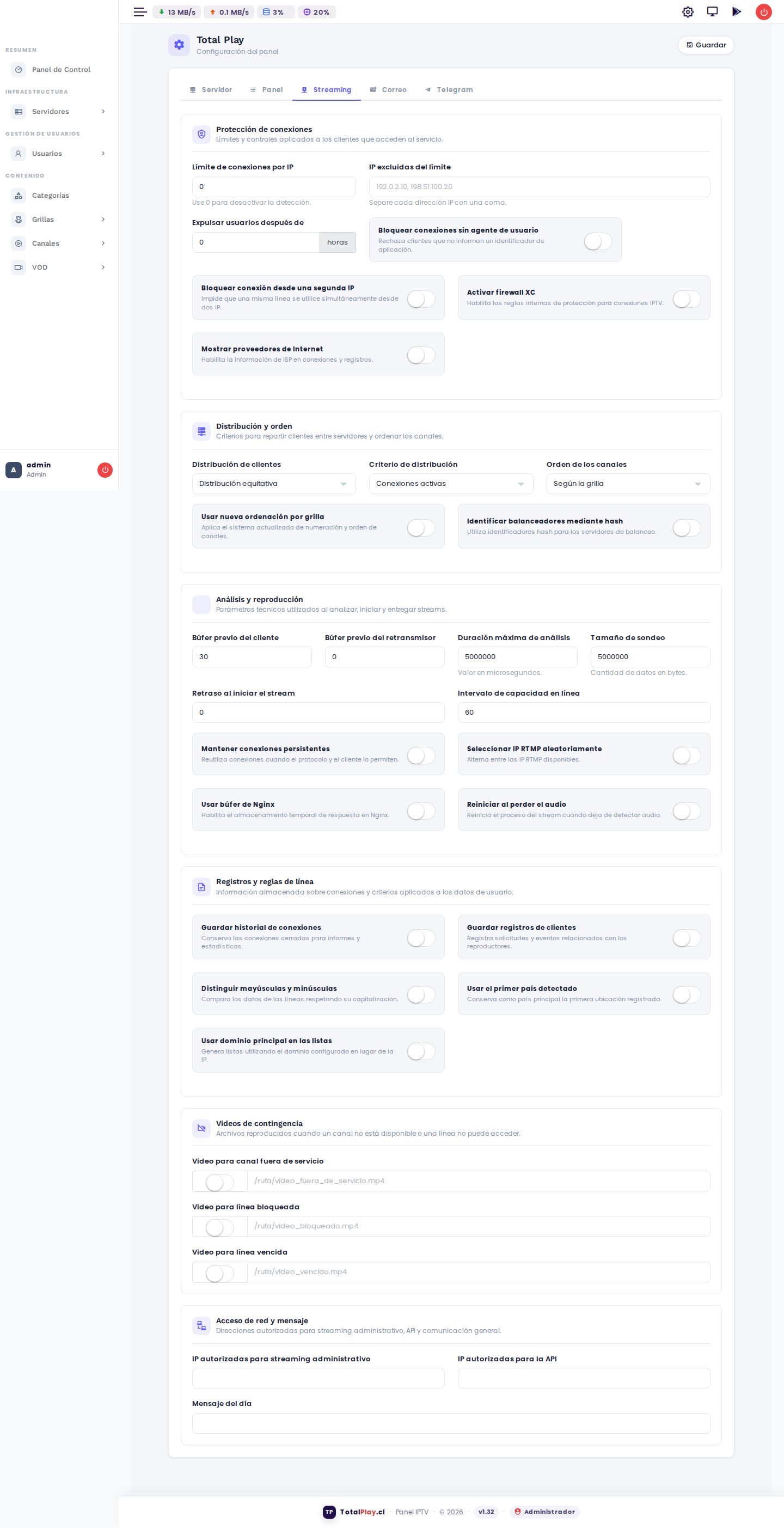The height and width of the screenshot is (1528, 784).
Task: Toggle the hamburger sidebar menu icon
Action: [x=140, y=12]
